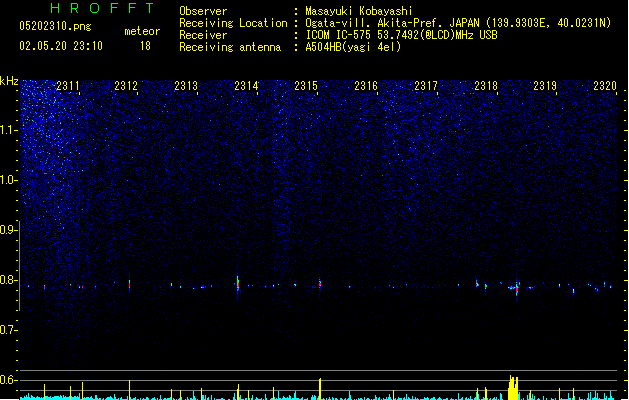Screen dimensions: 629x400
Task: Click the A504HB(yagi 4el) antenna text
Action: tap(353, 47)
